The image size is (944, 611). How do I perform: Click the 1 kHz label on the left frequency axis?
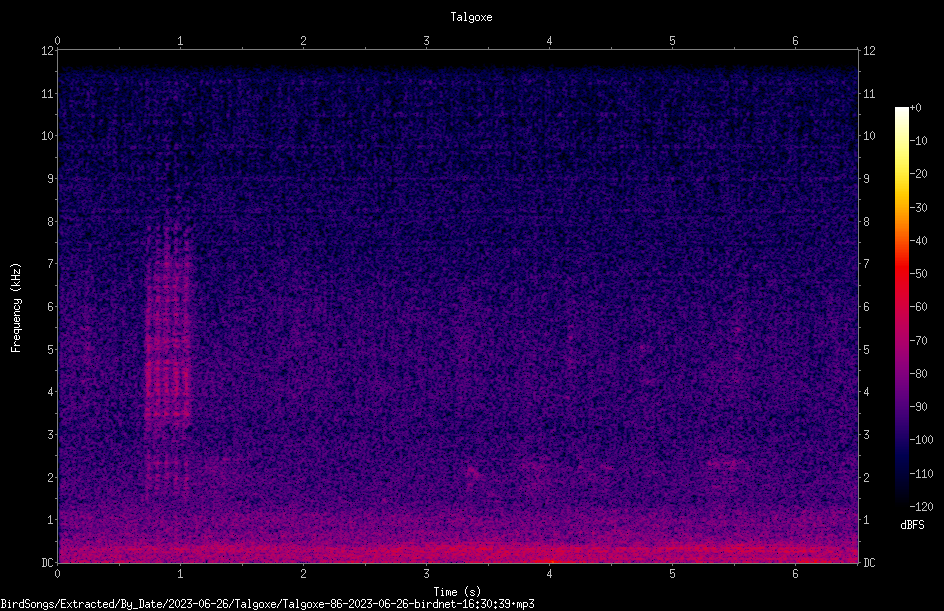coord(51,520)
